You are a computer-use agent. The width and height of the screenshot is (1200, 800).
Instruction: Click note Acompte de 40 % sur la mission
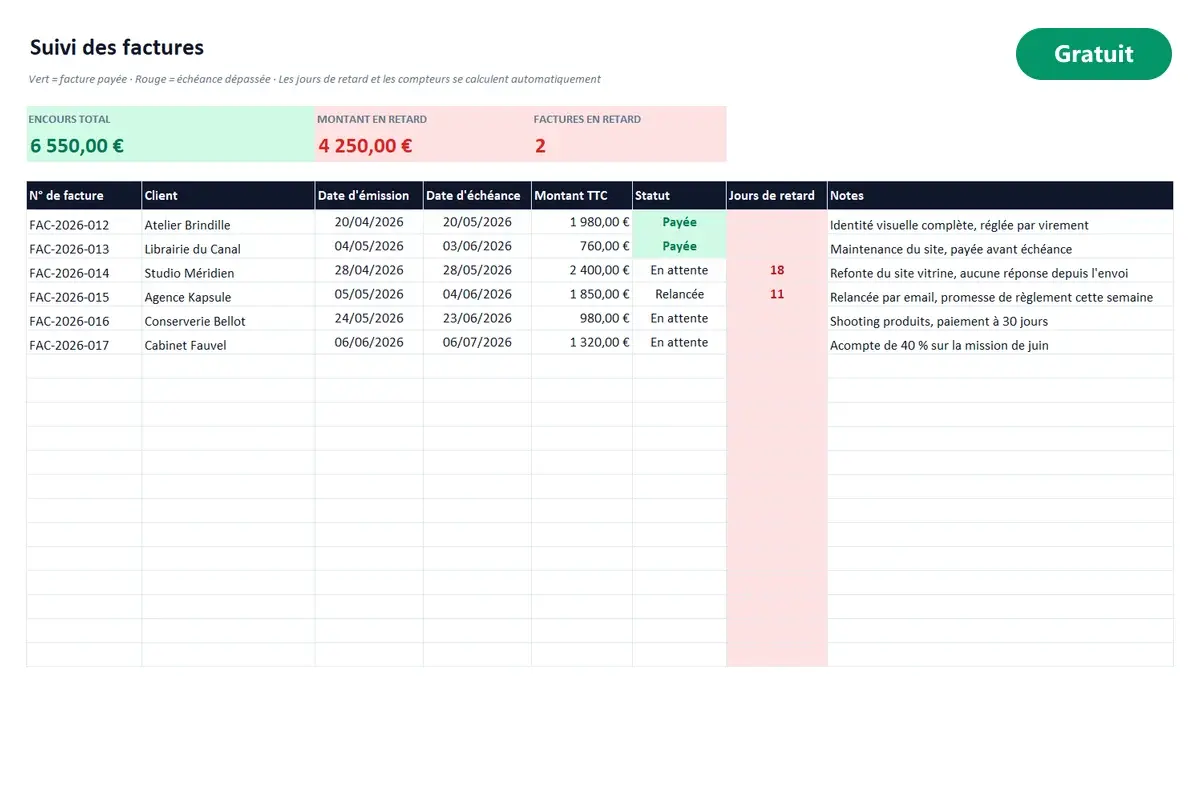click(x=1000, y=344)
